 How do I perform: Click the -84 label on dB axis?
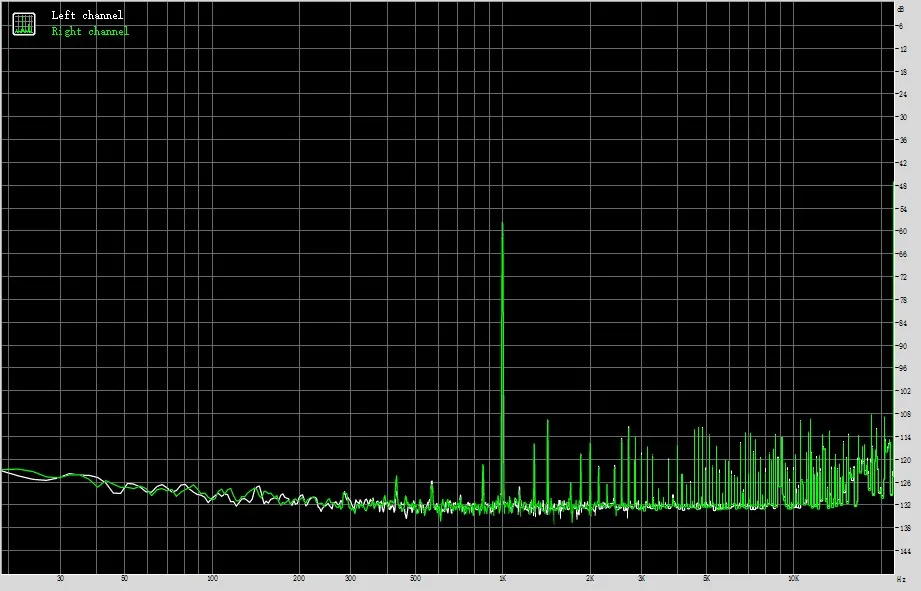click(x=902, y=323)
